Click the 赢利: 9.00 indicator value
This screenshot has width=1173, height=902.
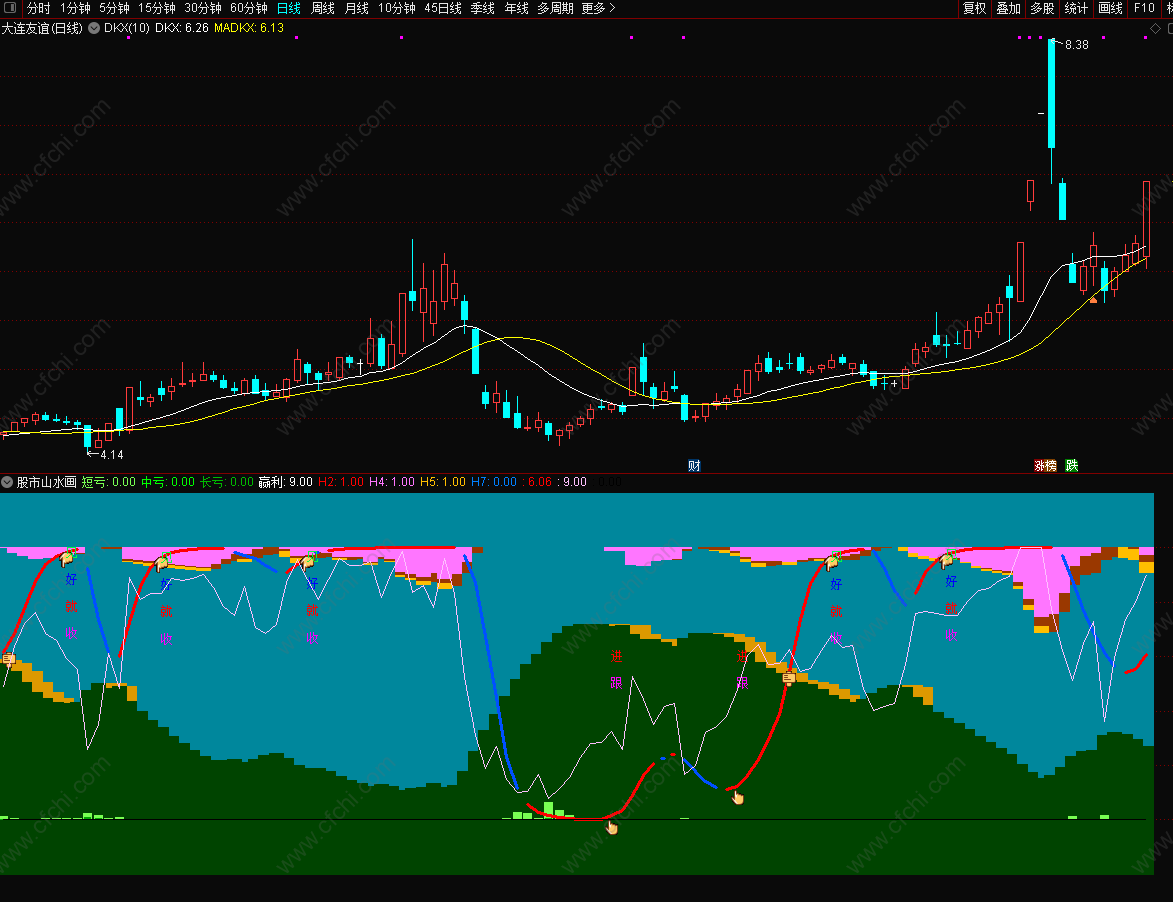(x=286, y=482)
